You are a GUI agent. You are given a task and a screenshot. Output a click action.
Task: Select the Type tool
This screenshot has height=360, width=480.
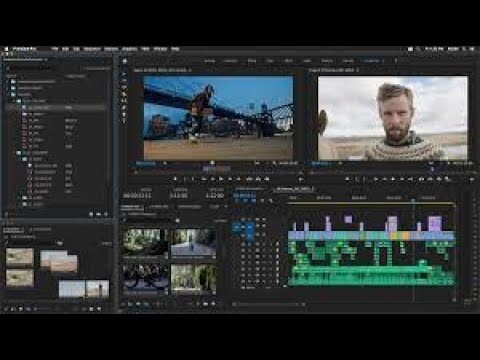[124, 121]
